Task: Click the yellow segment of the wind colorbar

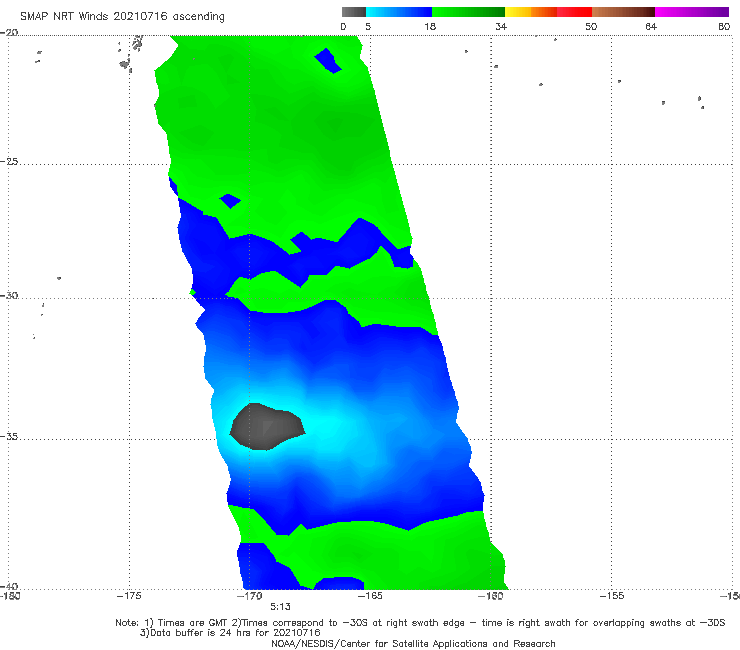Action: (x=518, y=12)
